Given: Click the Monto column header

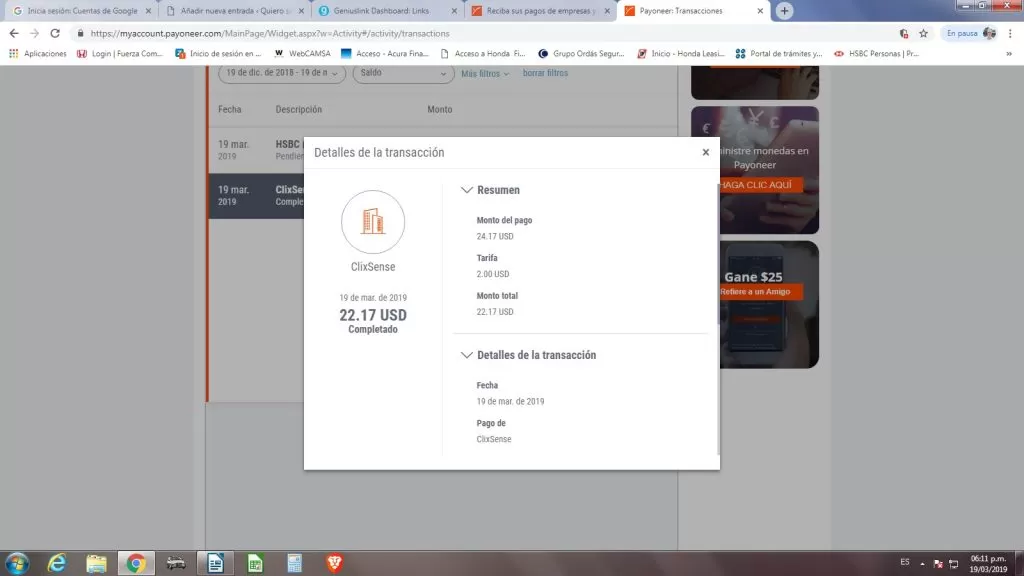Looking at the screenshot, I should click(x=440, y=110).
